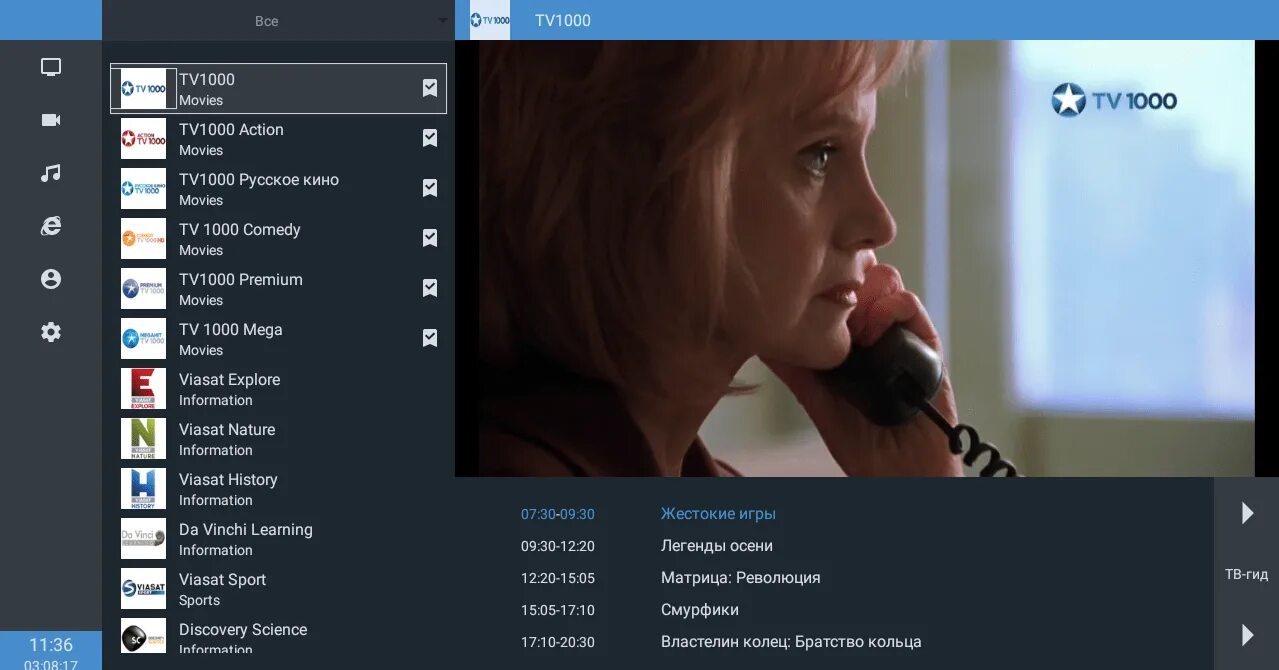Viewport: 1279px width, 670px height.
Task: Select Discovery Science channel name
Action: pos(243,630)
